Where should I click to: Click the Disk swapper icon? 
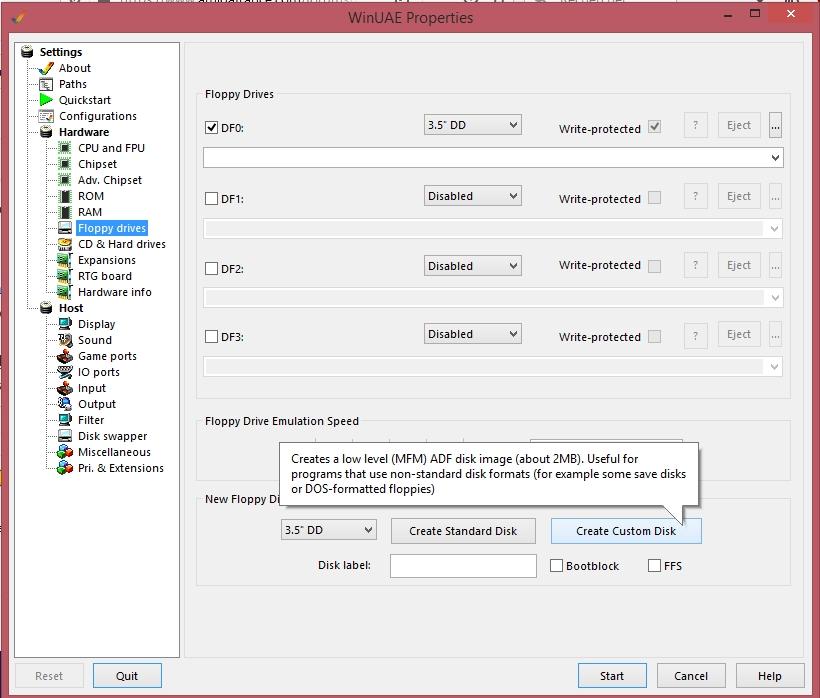[x=65, y=436]
